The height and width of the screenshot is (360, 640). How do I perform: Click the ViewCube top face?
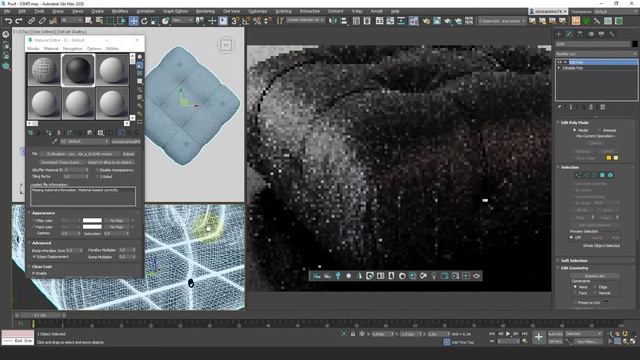pos(226,45)
